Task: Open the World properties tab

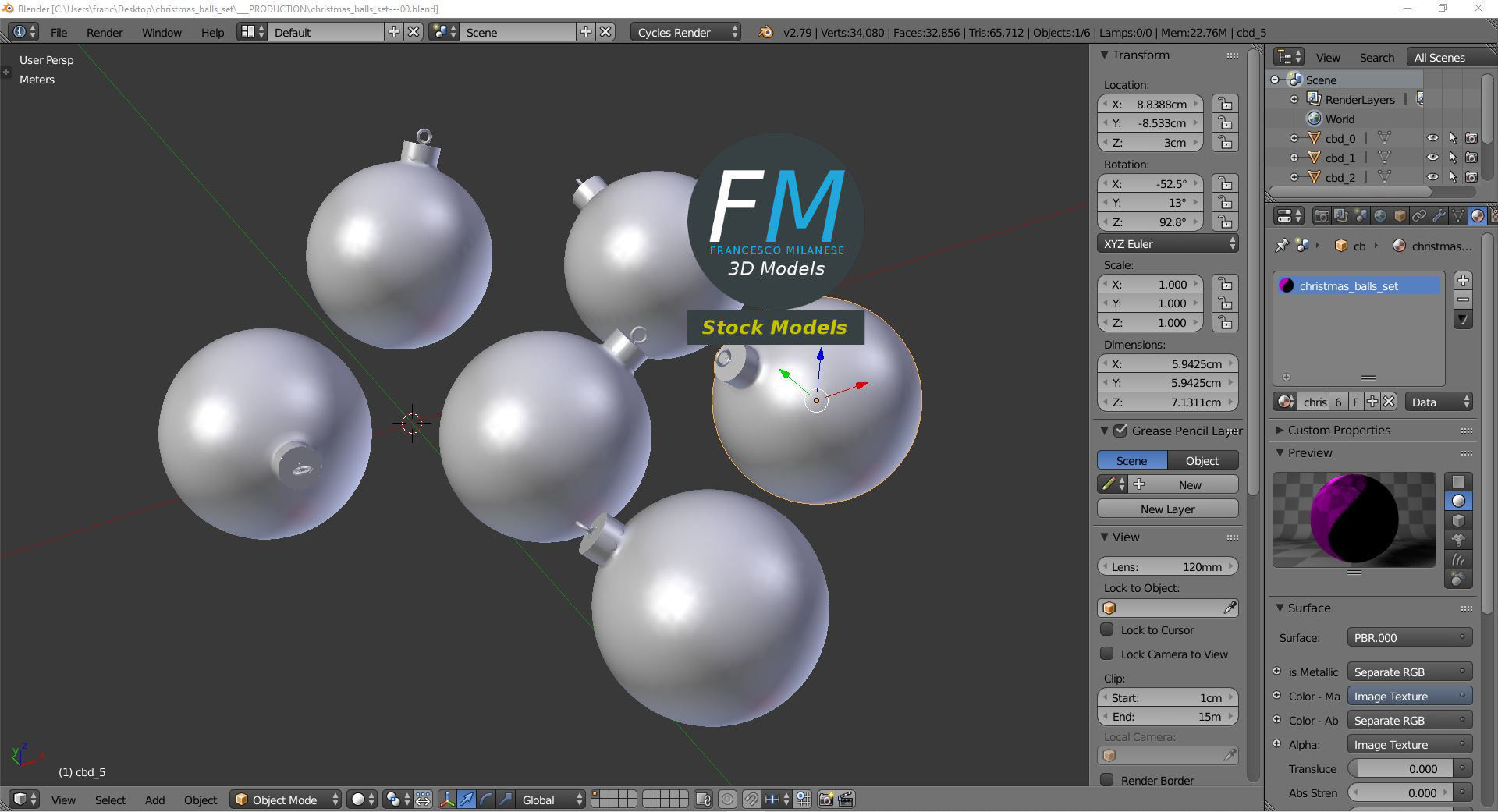Action: point(1379,216)
